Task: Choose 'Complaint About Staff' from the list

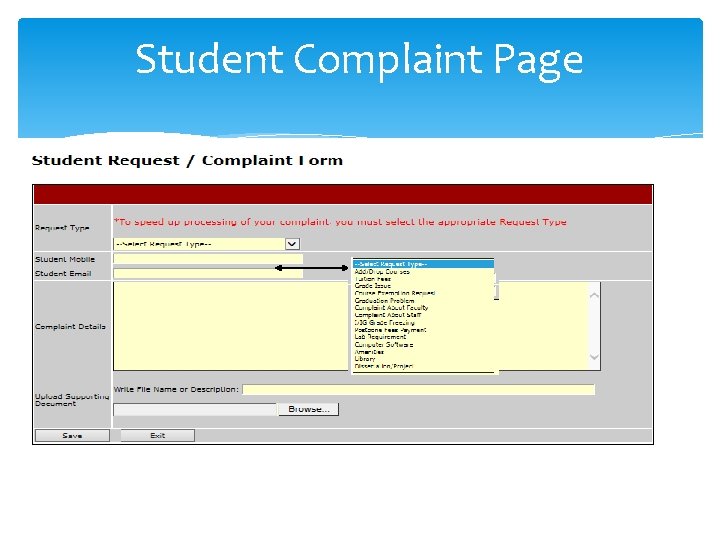Action: (388, 315)
